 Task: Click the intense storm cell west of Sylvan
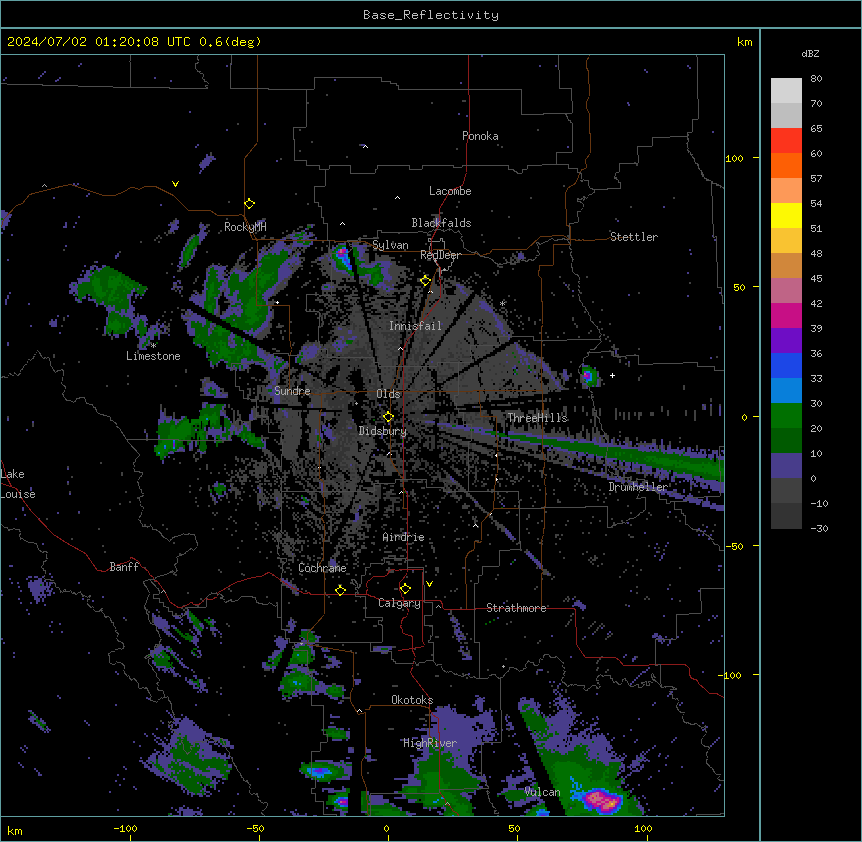click(342, 257)
